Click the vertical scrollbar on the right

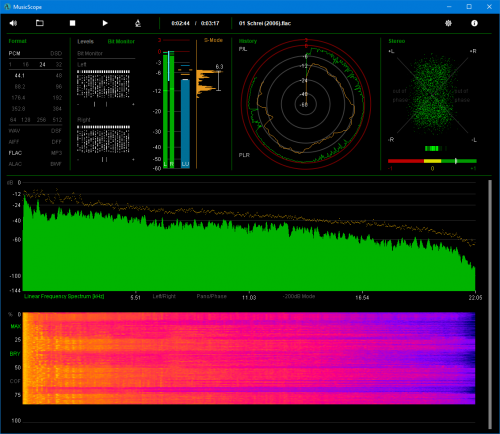[x=490, y=304]
